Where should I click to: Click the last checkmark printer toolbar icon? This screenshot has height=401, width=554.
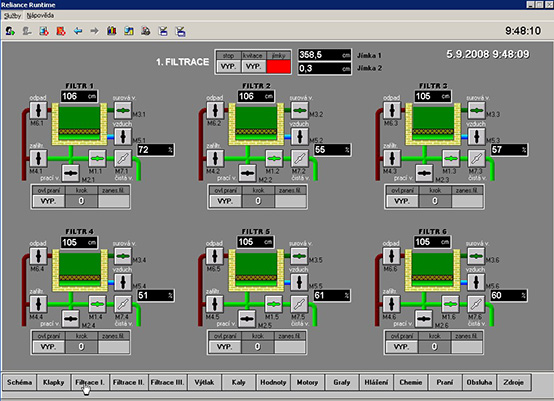(180, 31)
